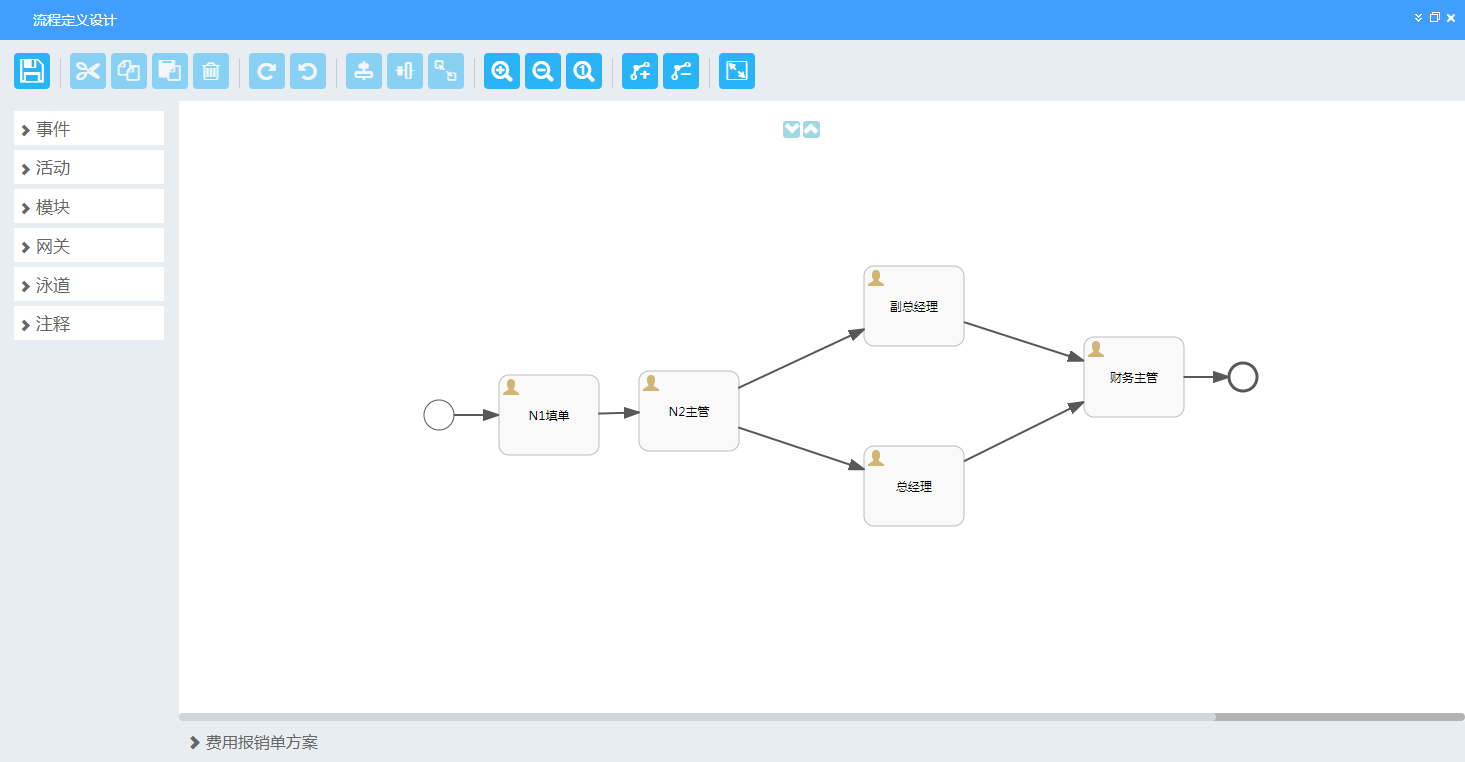Select the 副总经理 task node
The width and height of the screenshot is (1465, 762).
(914, 306)
